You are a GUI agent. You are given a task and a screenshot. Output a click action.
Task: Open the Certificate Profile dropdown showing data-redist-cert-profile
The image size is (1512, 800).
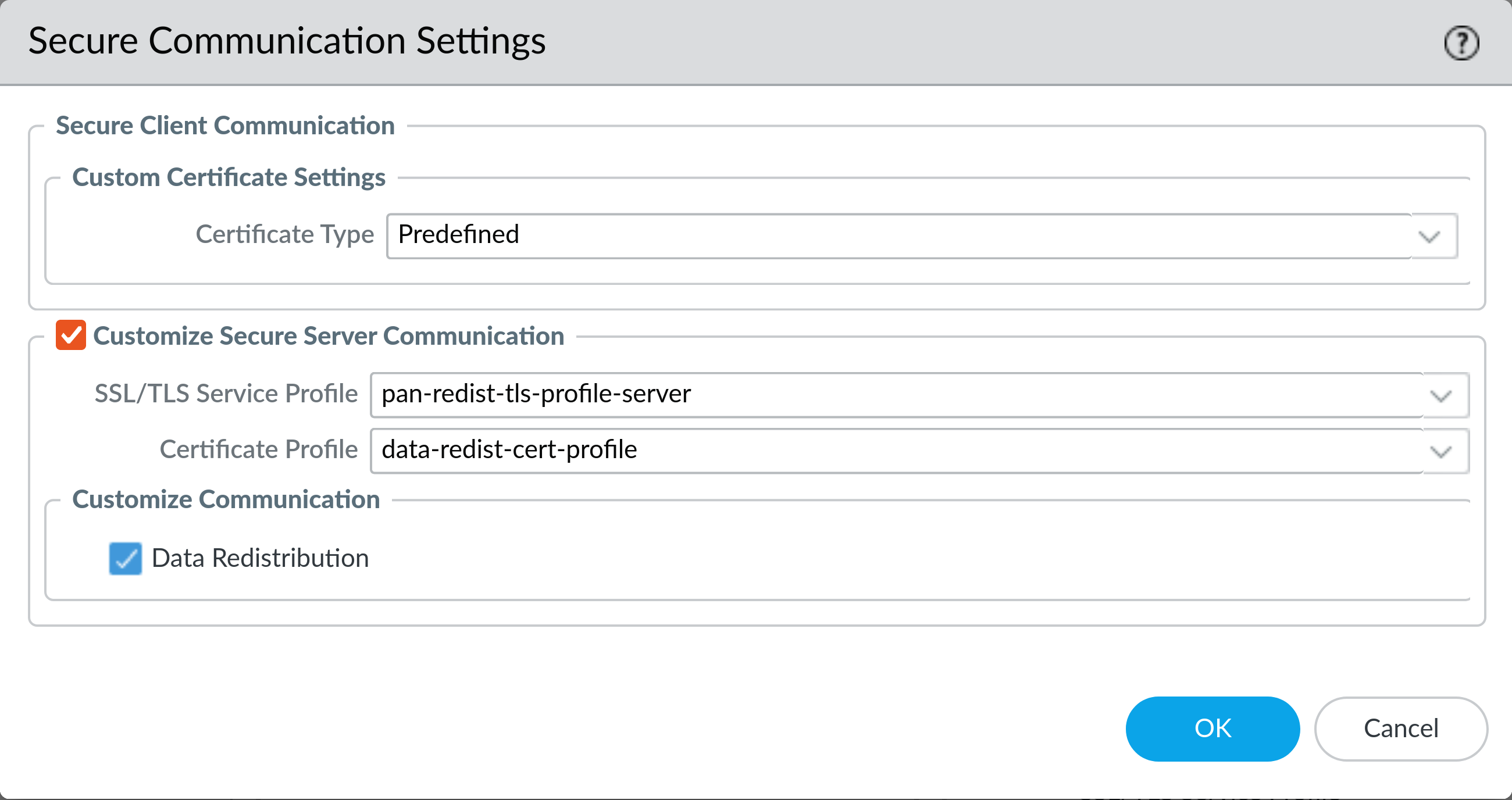[1441, 451]
